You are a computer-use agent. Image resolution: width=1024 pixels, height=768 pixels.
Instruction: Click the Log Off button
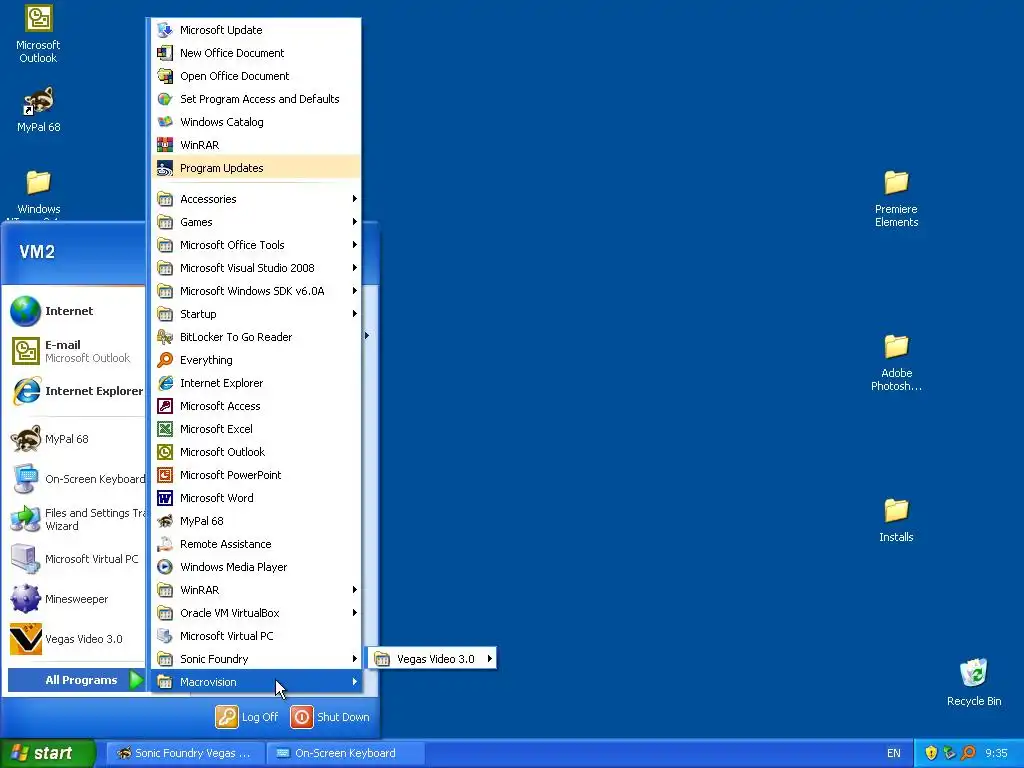click(x=247, y=717)
